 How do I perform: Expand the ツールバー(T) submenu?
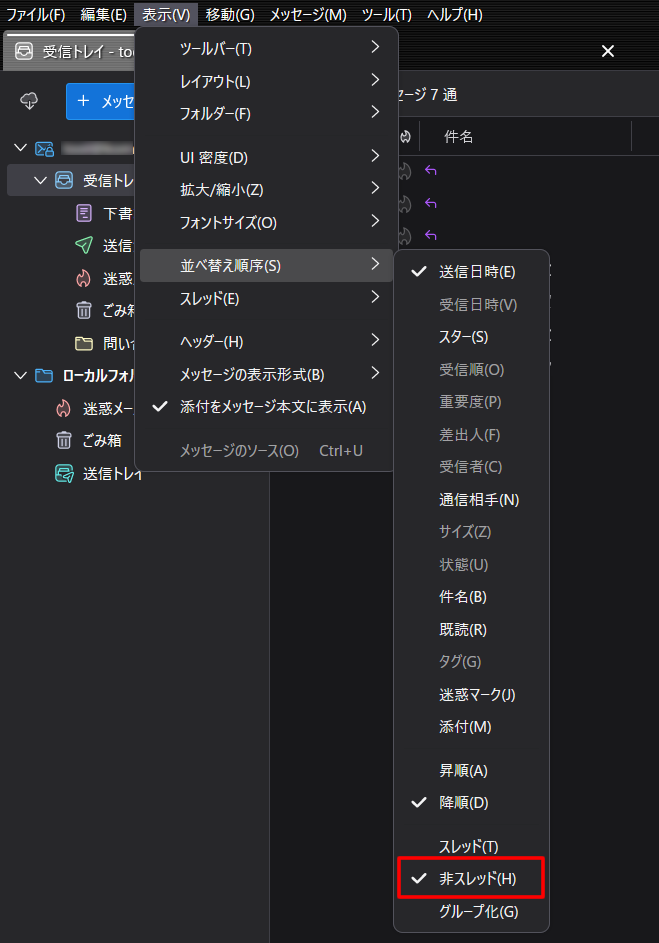tap(267, 49)
